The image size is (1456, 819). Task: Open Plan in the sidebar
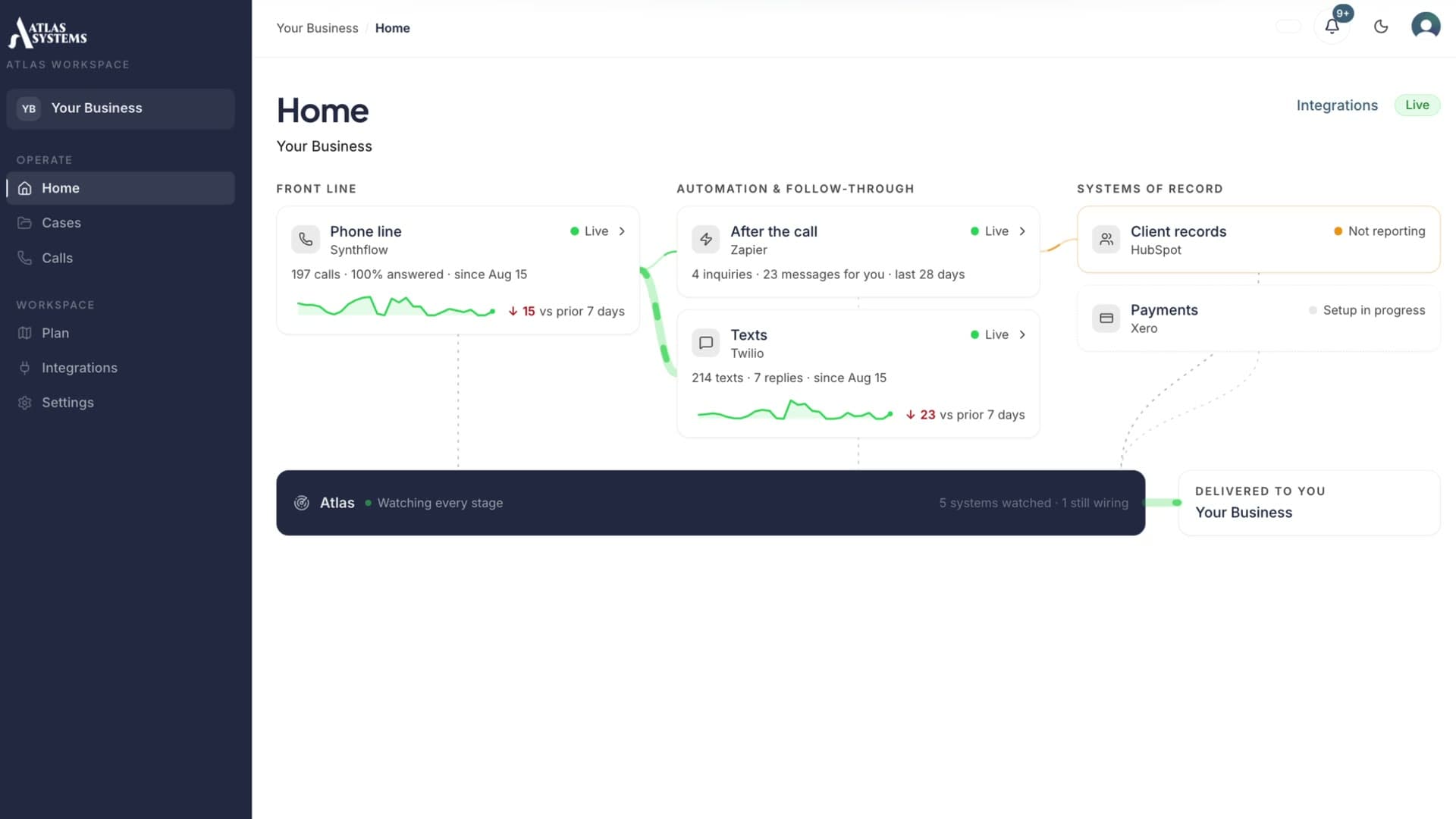121,333
